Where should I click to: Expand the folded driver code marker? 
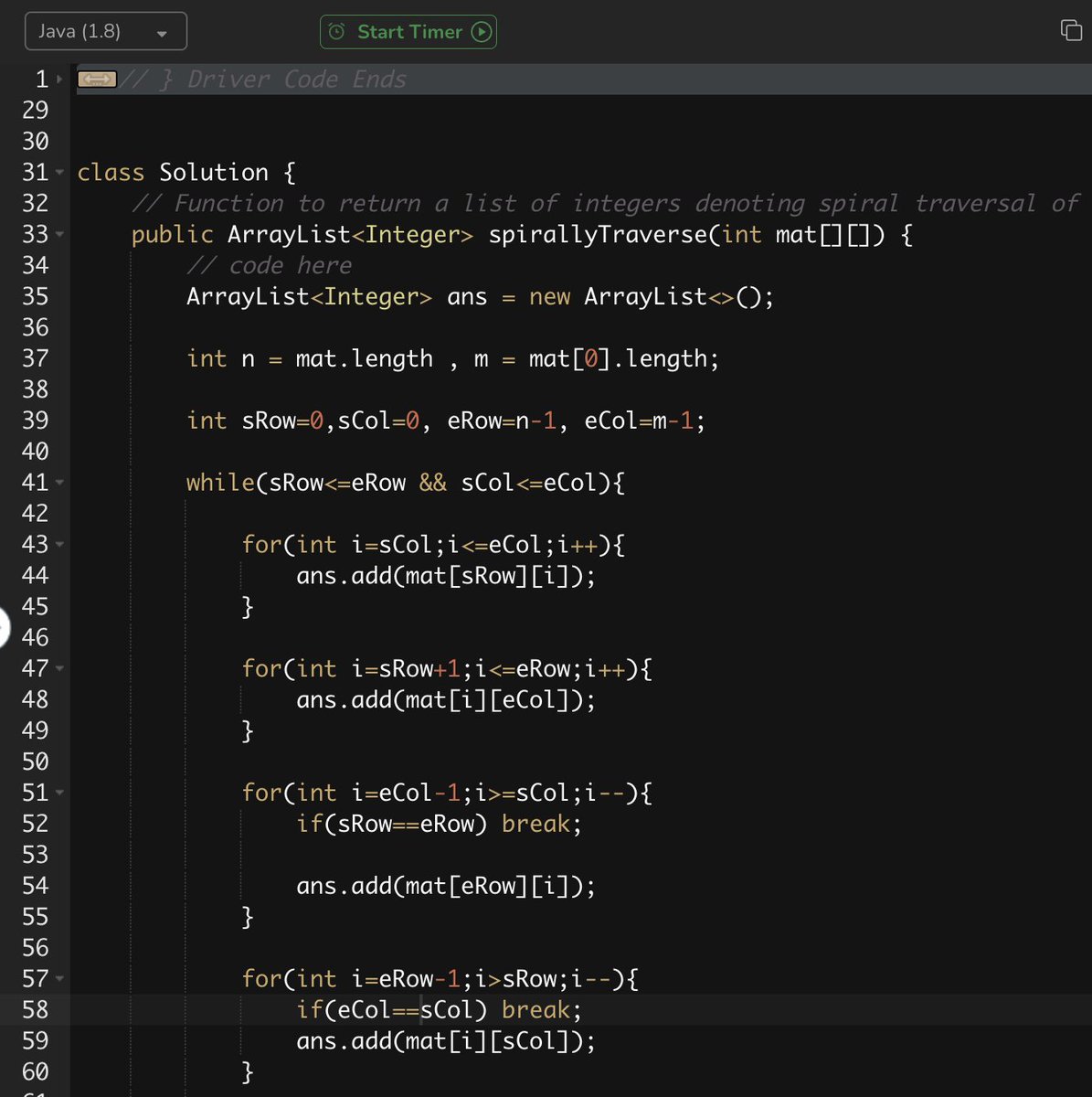coord(98,80)
